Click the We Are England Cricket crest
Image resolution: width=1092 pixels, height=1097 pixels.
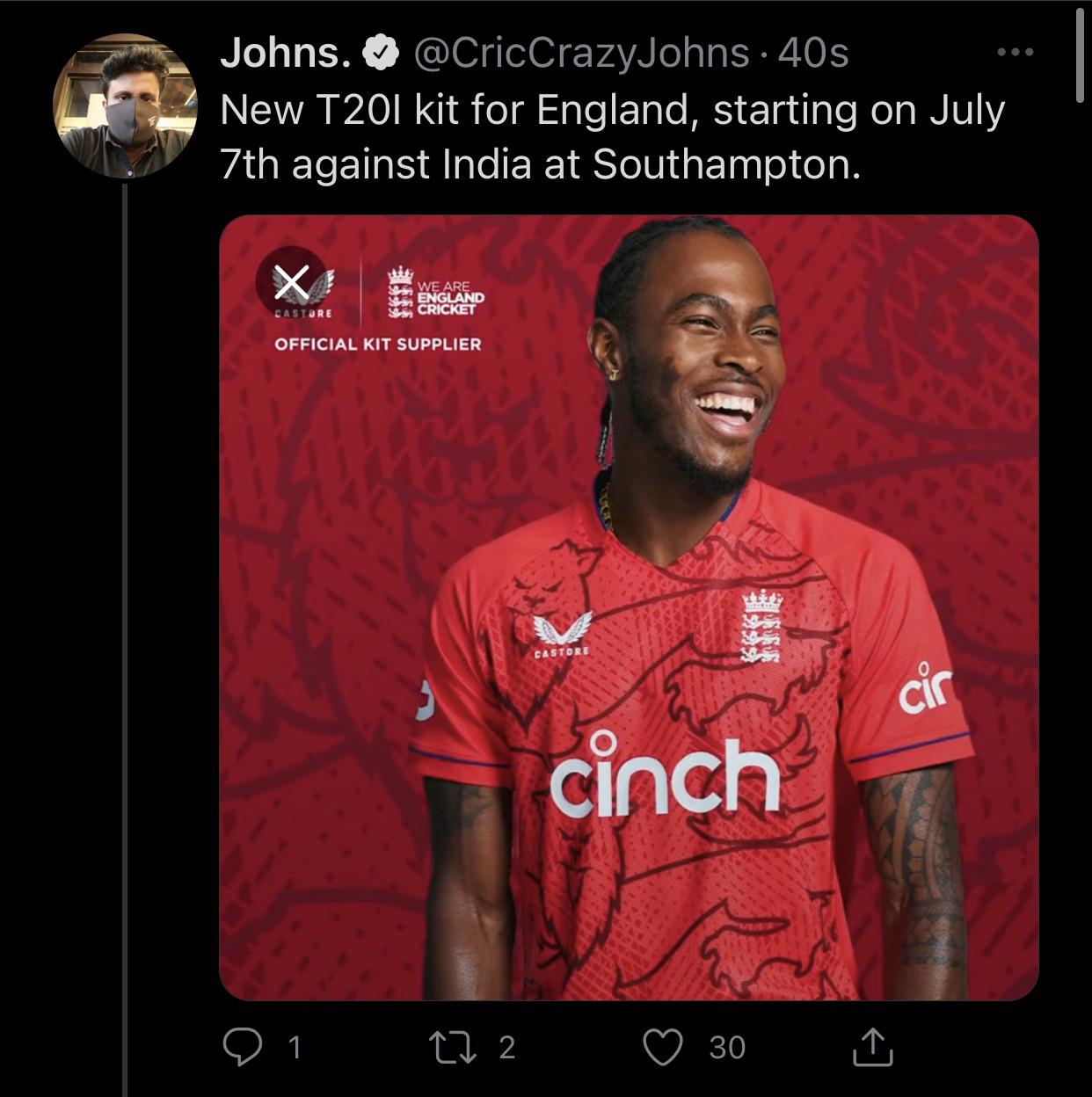pos(436,293)
